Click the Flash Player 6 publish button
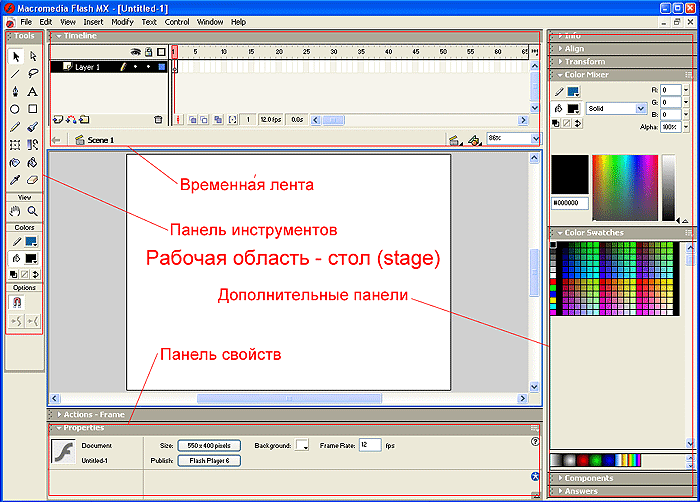The height and width of the screenshot is (502, 700). (x=209, y=460)
